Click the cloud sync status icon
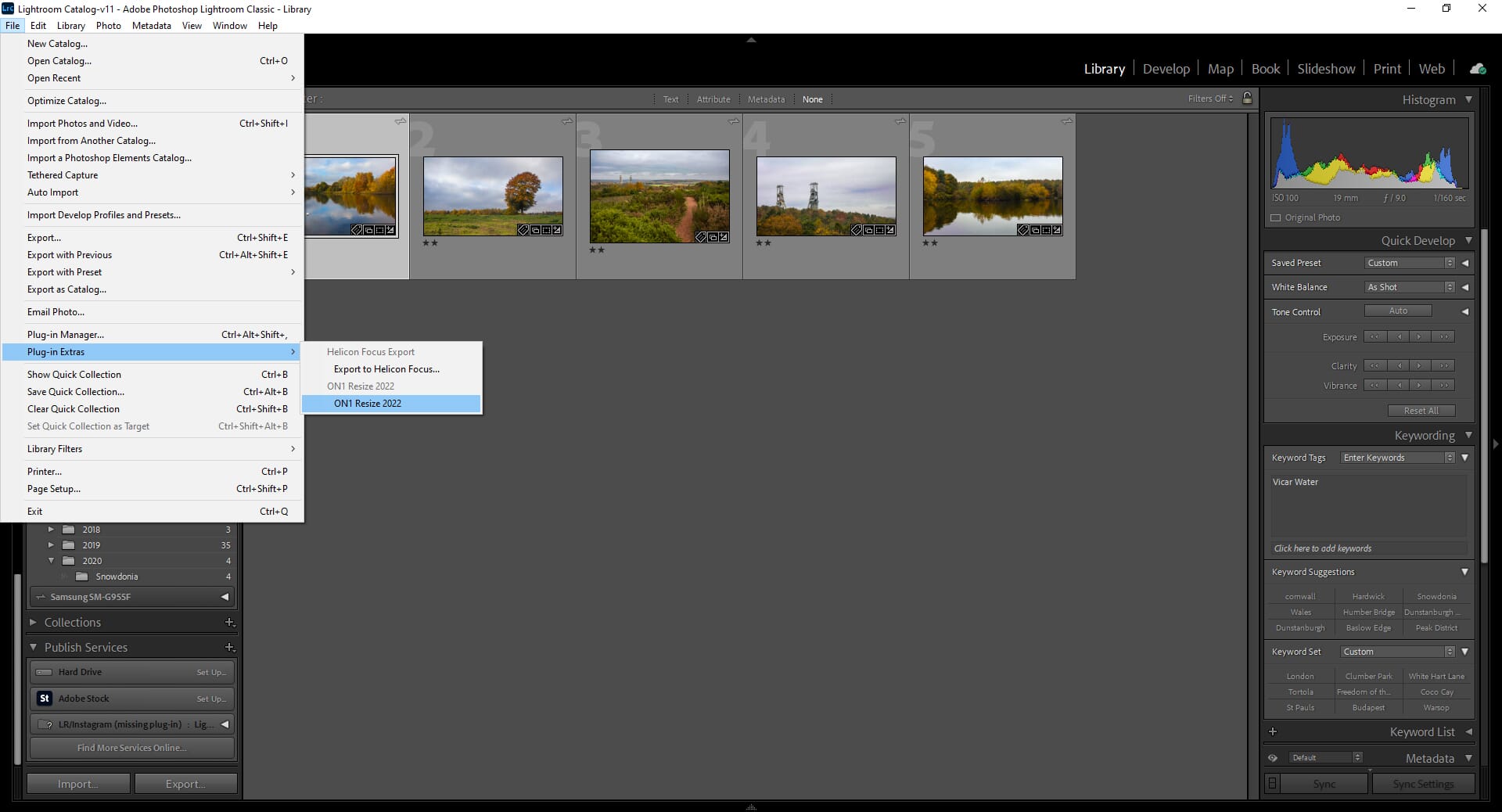 click(1478, 69)
